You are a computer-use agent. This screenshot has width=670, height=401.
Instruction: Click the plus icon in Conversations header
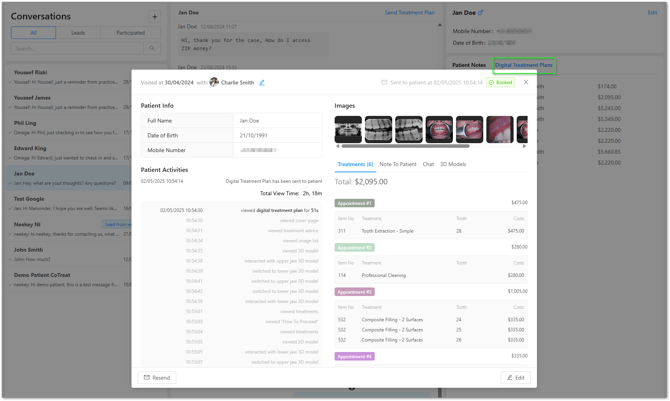pos(154,17)
